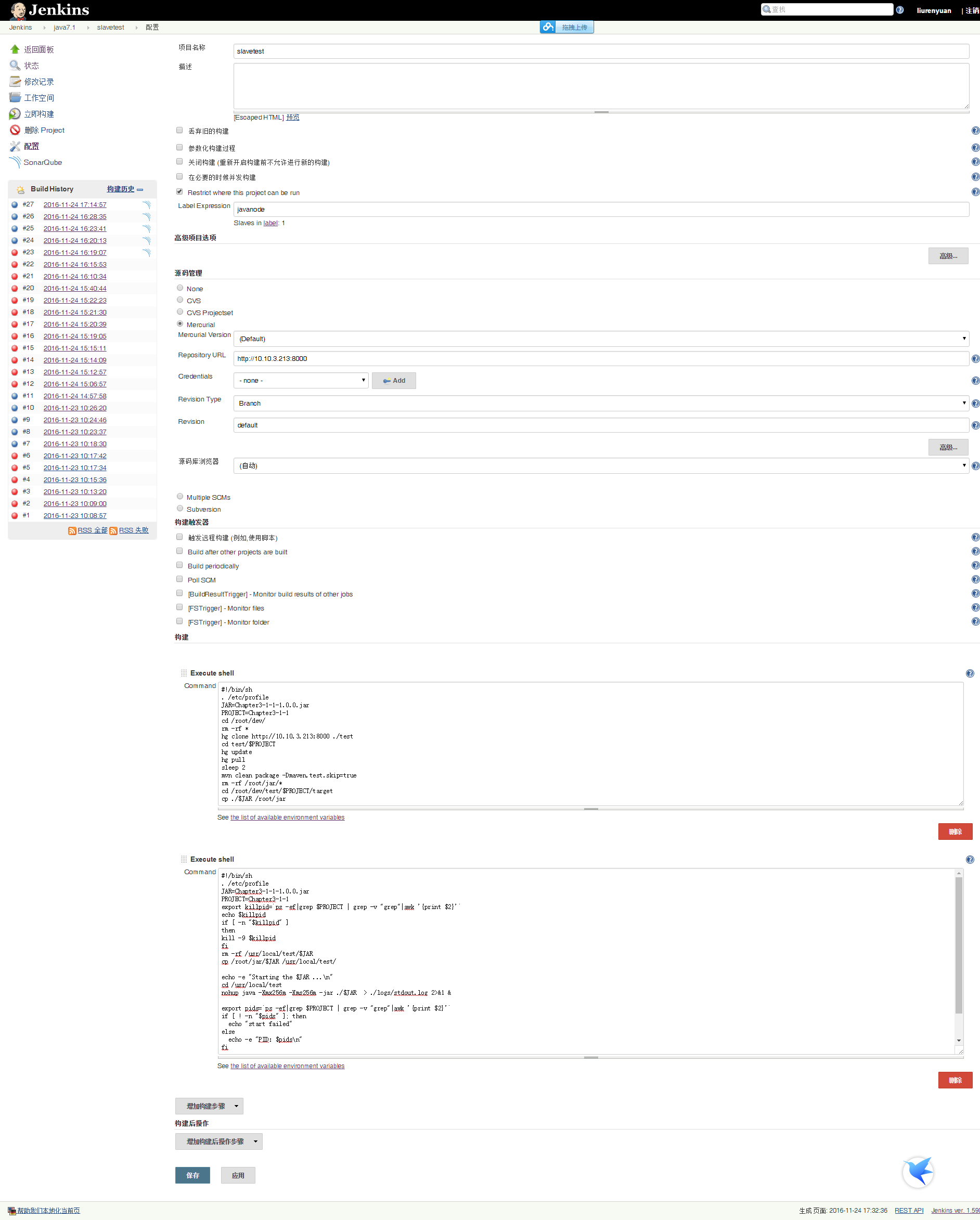This screenshot has width=980, height=1220.
Task: Click the Jenkins logo in the header
Action: click(x=50, y=10)
